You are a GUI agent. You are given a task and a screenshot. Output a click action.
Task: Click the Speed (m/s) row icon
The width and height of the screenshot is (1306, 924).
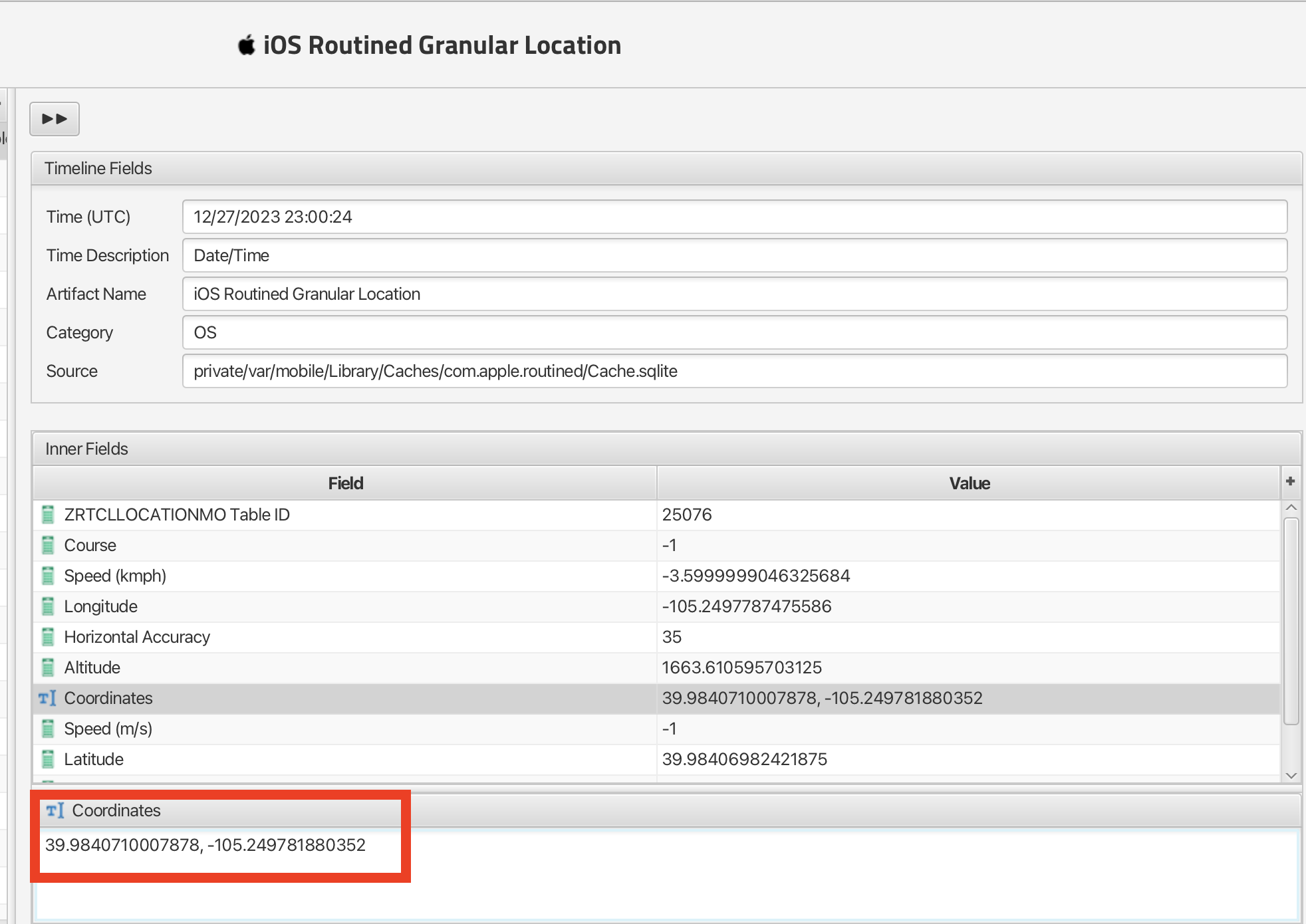48,729
